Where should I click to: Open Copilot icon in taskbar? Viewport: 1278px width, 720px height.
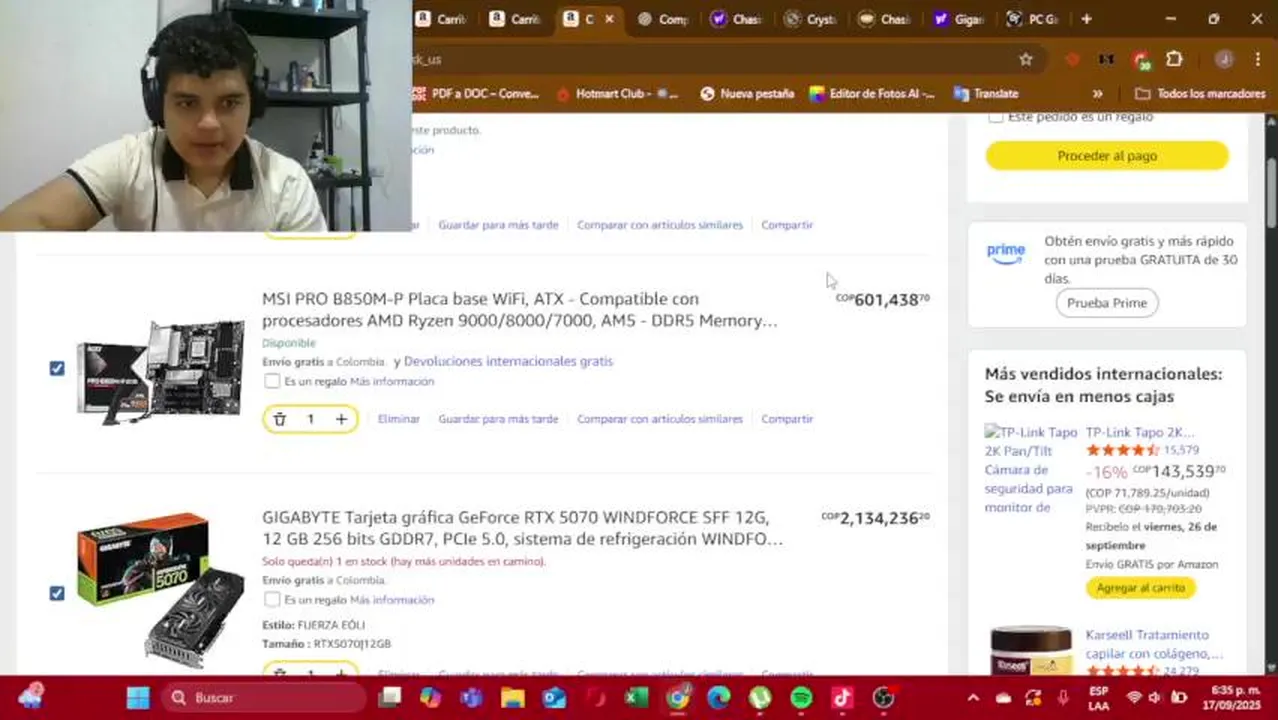click(x=431, y=697)
